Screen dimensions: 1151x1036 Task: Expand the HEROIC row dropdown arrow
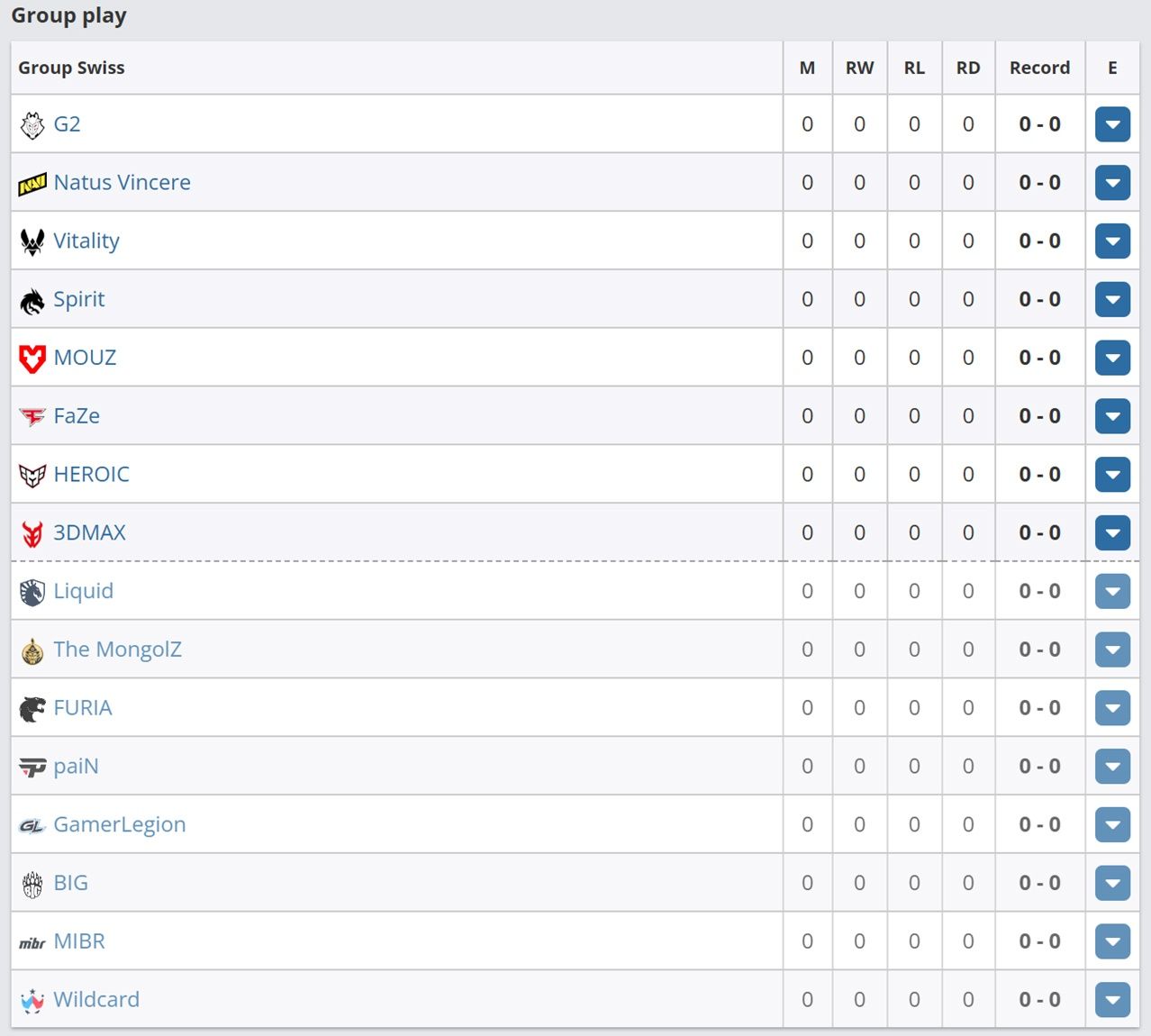pos(1112,475)
